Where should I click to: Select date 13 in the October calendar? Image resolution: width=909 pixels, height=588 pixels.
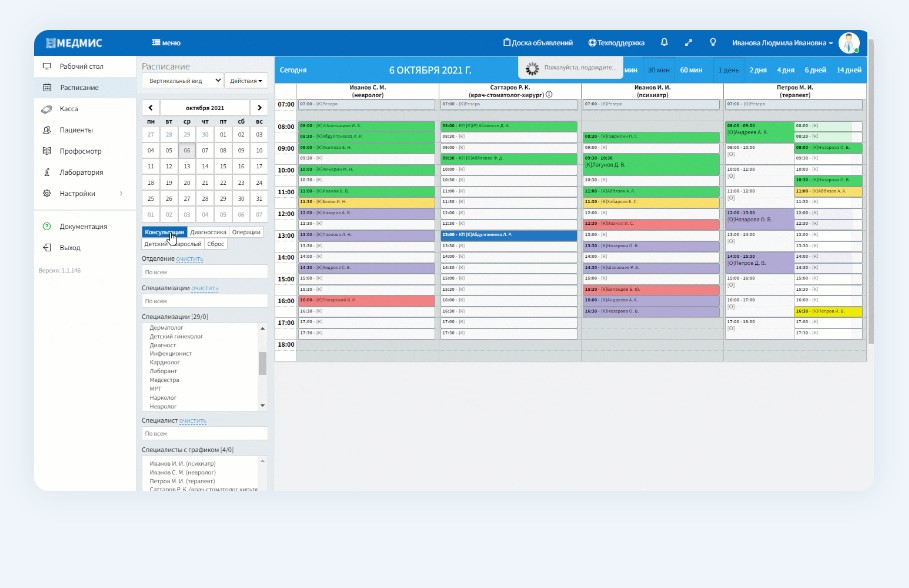point(187,166)
